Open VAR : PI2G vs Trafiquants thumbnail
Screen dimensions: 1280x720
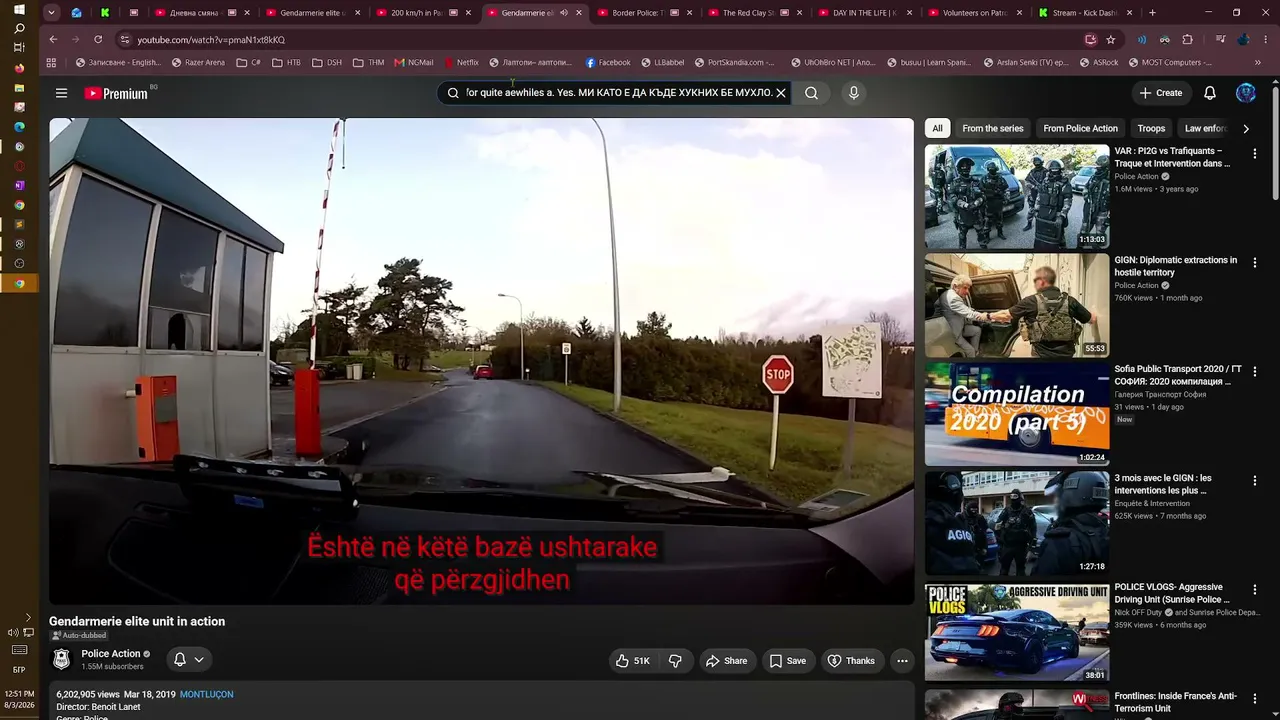1017,197
